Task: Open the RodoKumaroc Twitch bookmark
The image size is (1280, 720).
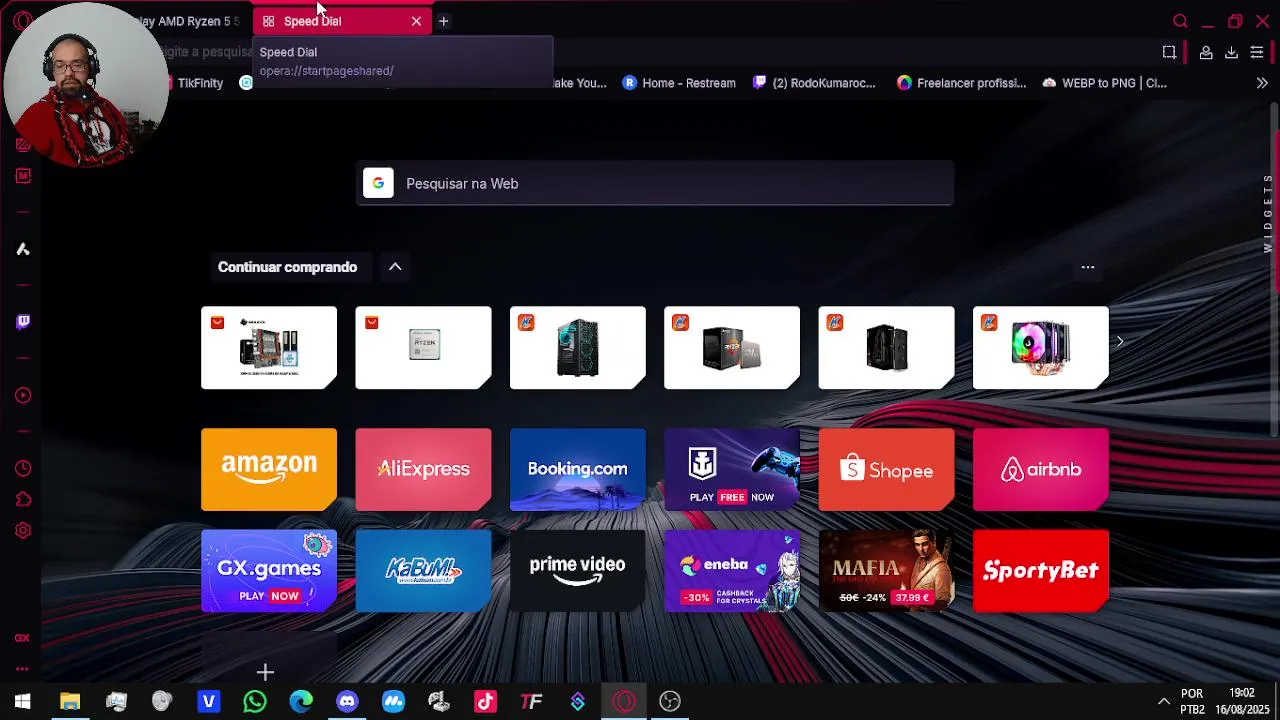Action: pos(815,83)
